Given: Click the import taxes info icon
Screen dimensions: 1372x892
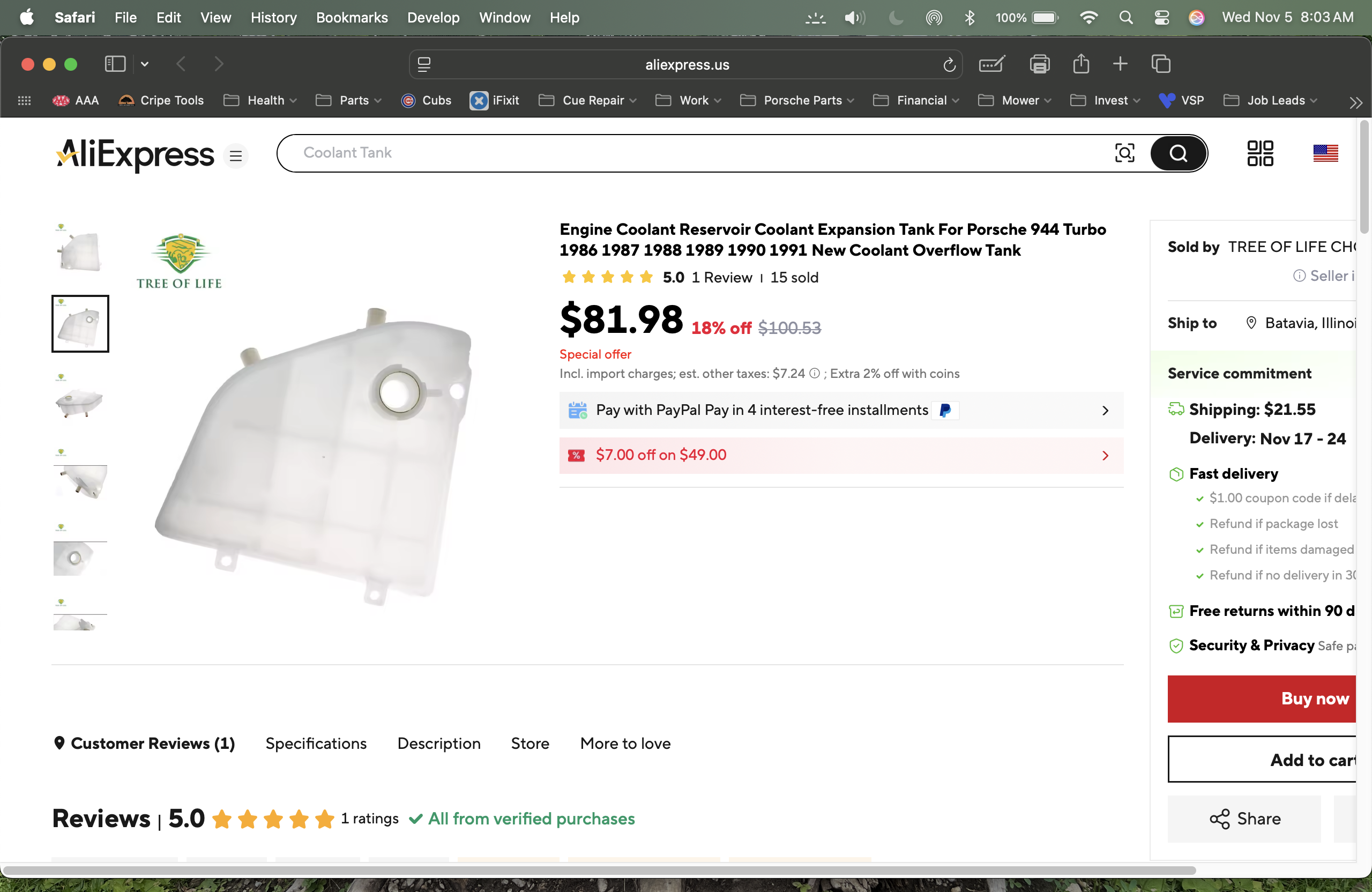Looking at the screenshot, I should 814,374.
